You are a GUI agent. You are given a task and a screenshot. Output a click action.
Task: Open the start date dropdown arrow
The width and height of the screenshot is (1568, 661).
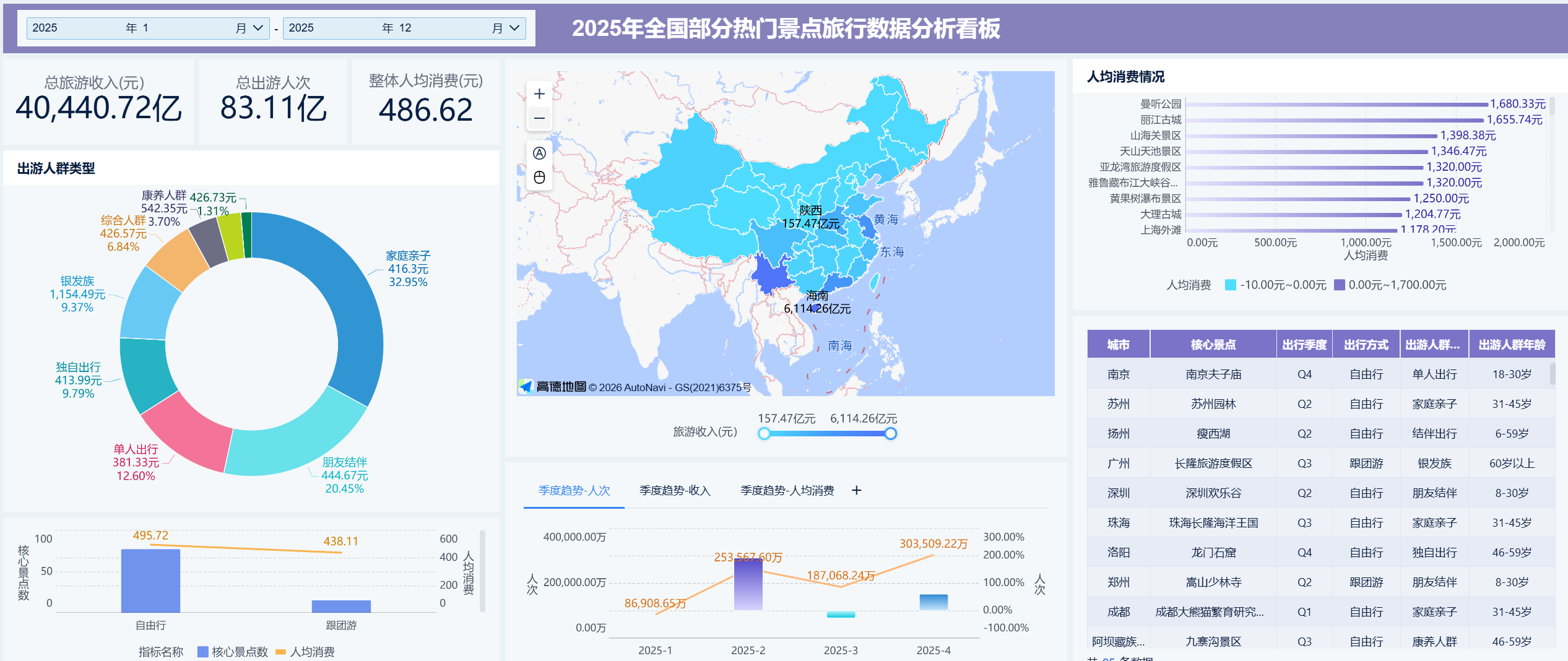point(258,28)
